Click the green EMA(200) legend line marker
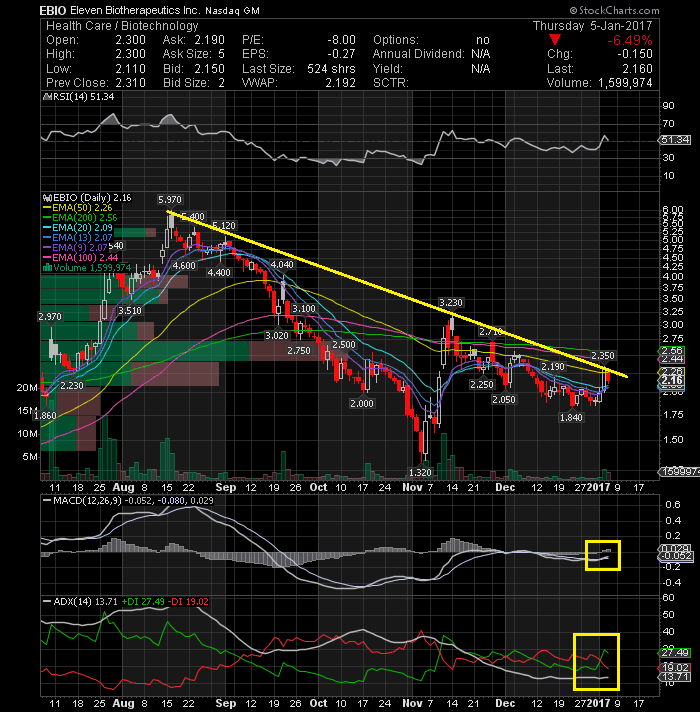The height and width of the screenshot is (712, 700). click(x=47, y=218)
